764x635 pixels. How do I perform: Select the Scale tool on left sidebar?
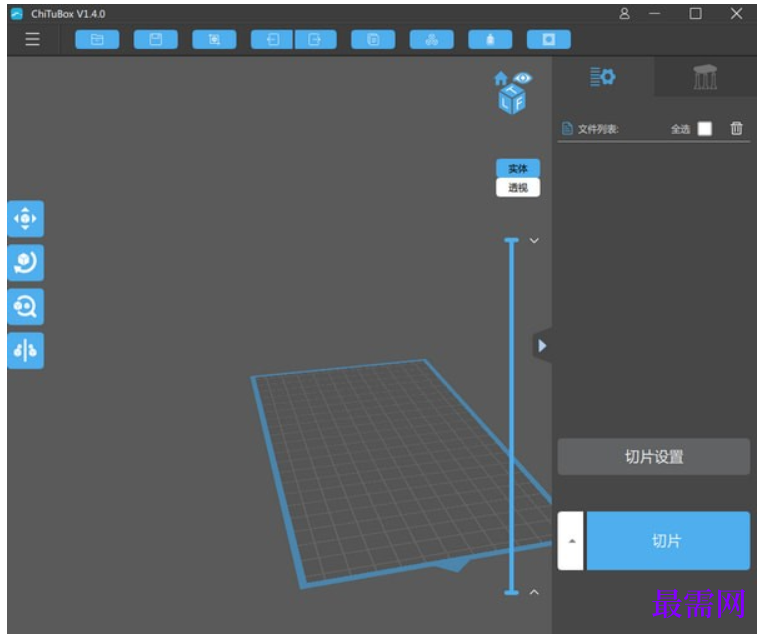25,307
